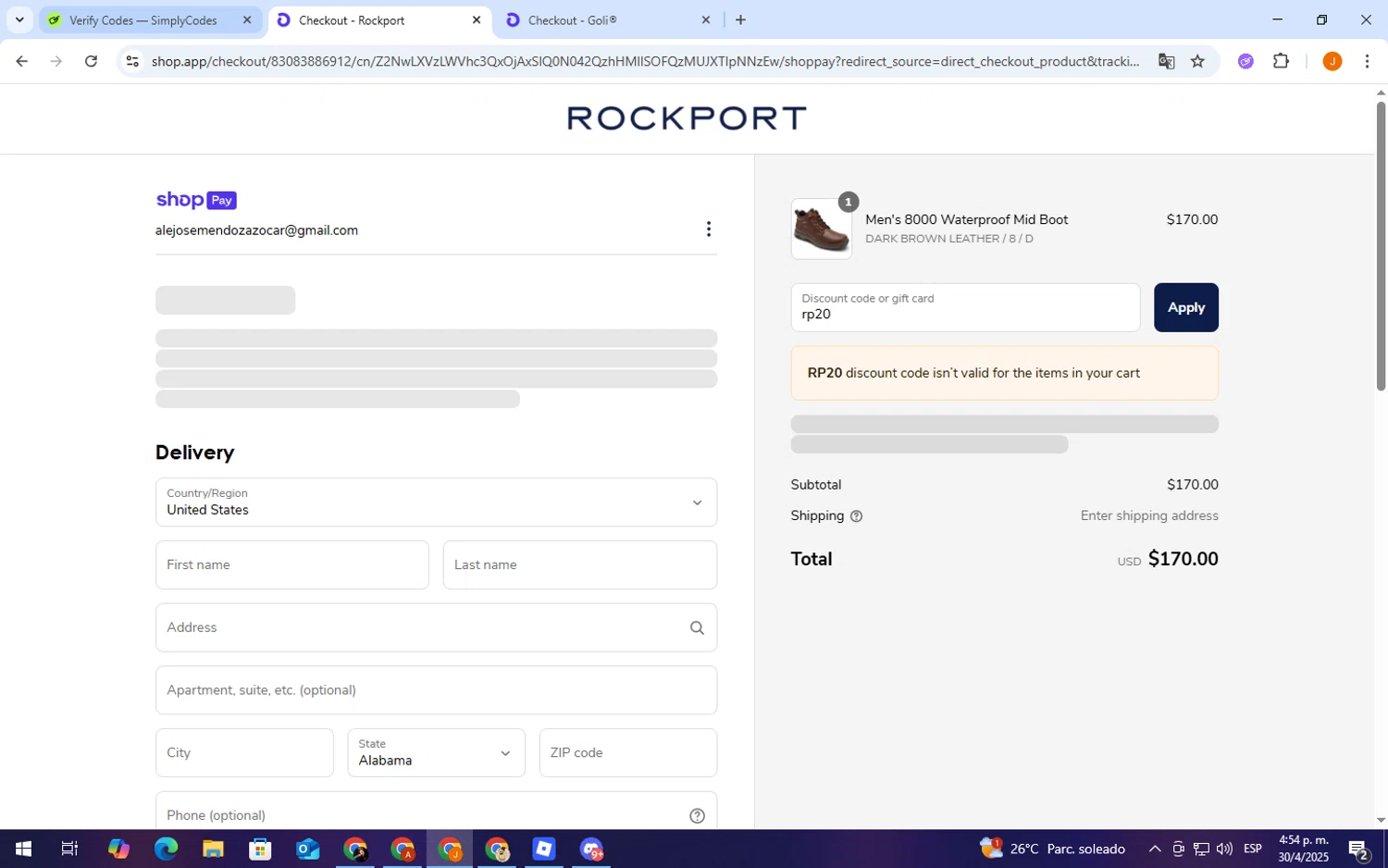Image resolution: width=1388 pixels, height=868 pixels.
Task: Click the discount code input field
Action: point(965,307)
